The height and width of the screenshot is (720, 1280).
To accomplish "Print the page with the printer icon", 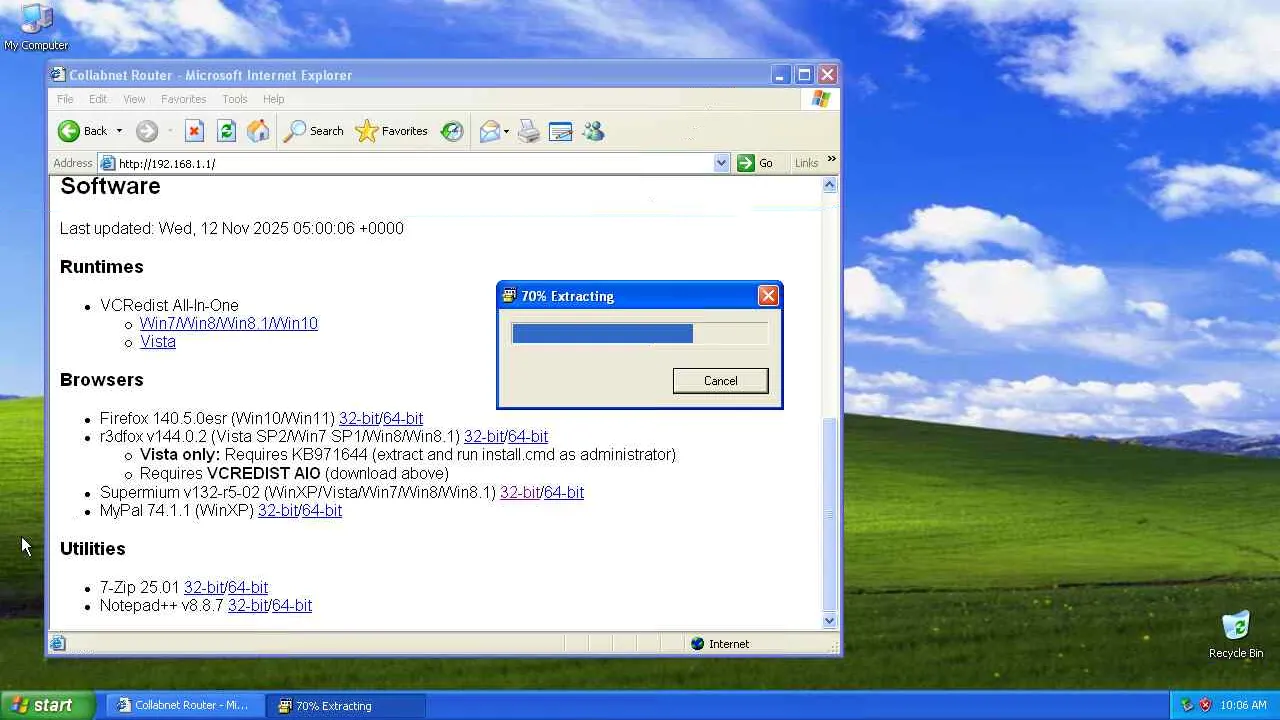I will pyautogui.click(x=529, y=131).
